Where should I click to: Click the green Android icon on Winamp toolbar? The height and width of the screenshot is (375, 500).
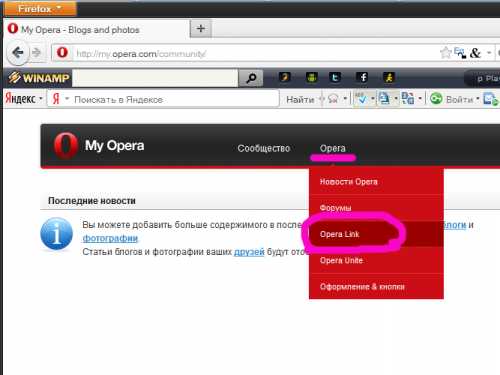(311, 78)
